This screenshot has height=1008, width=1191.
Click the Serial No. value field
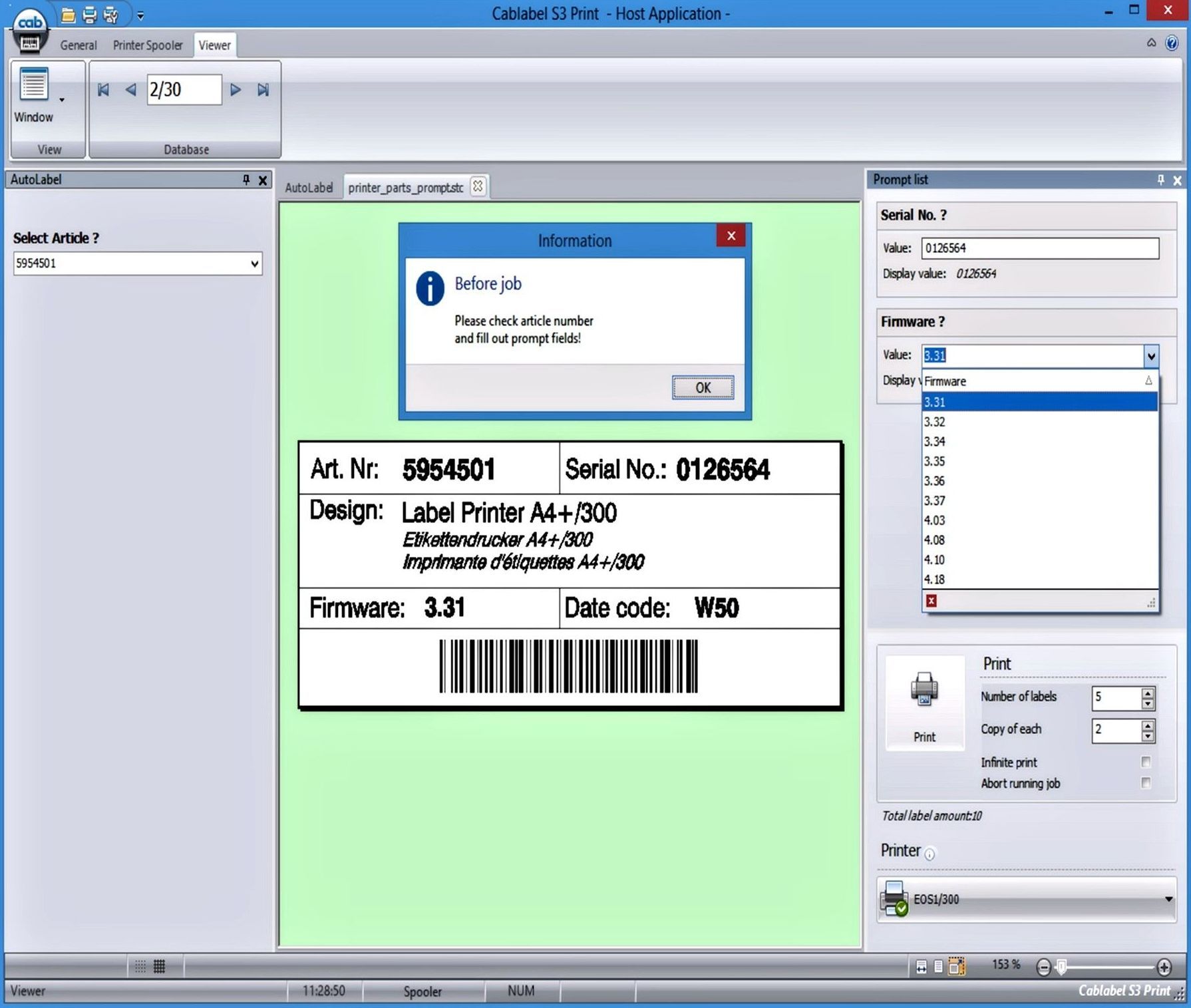coord(1039,248)
